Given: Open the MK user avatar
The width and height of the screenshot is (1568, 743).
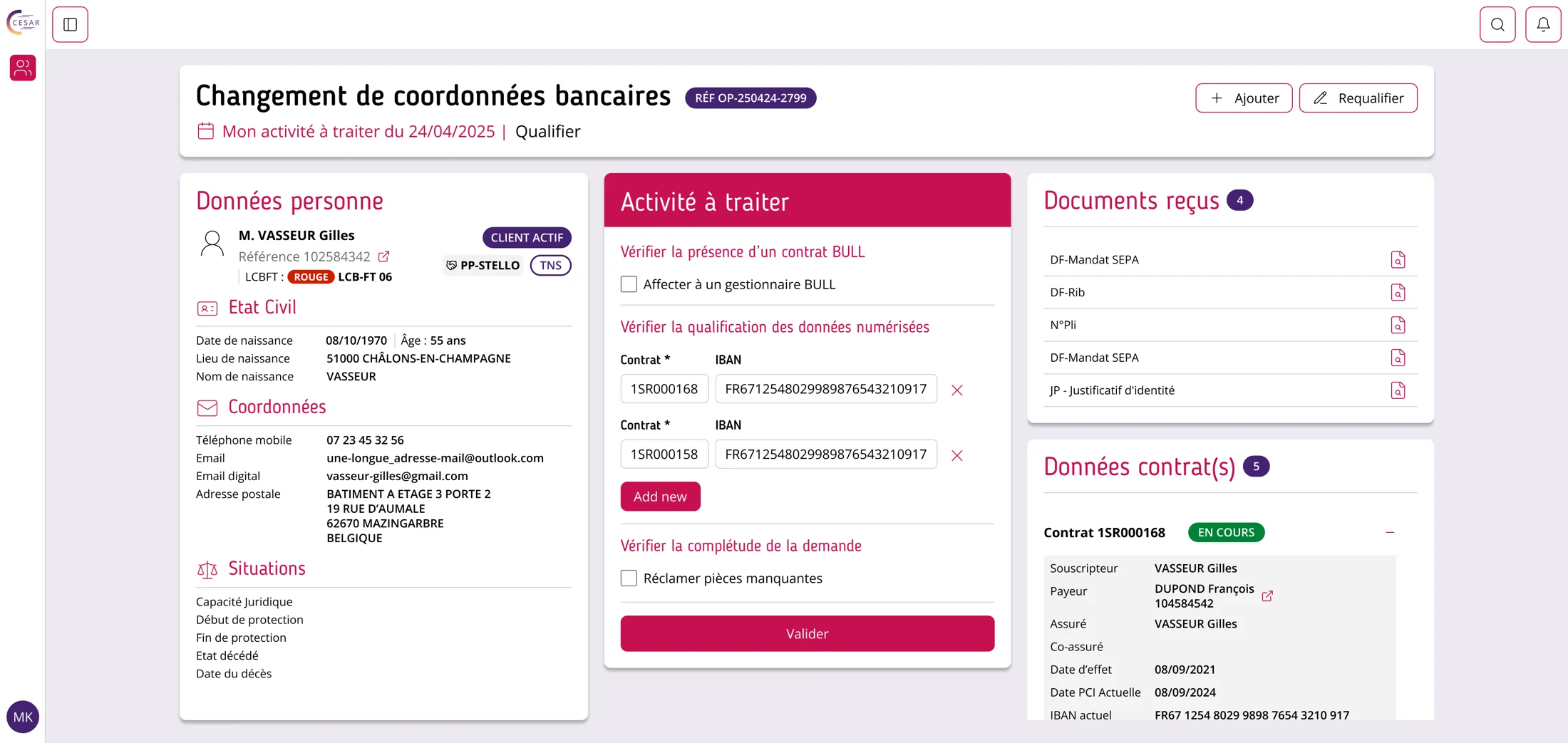Looking at the screenshot, I should 23,717.
